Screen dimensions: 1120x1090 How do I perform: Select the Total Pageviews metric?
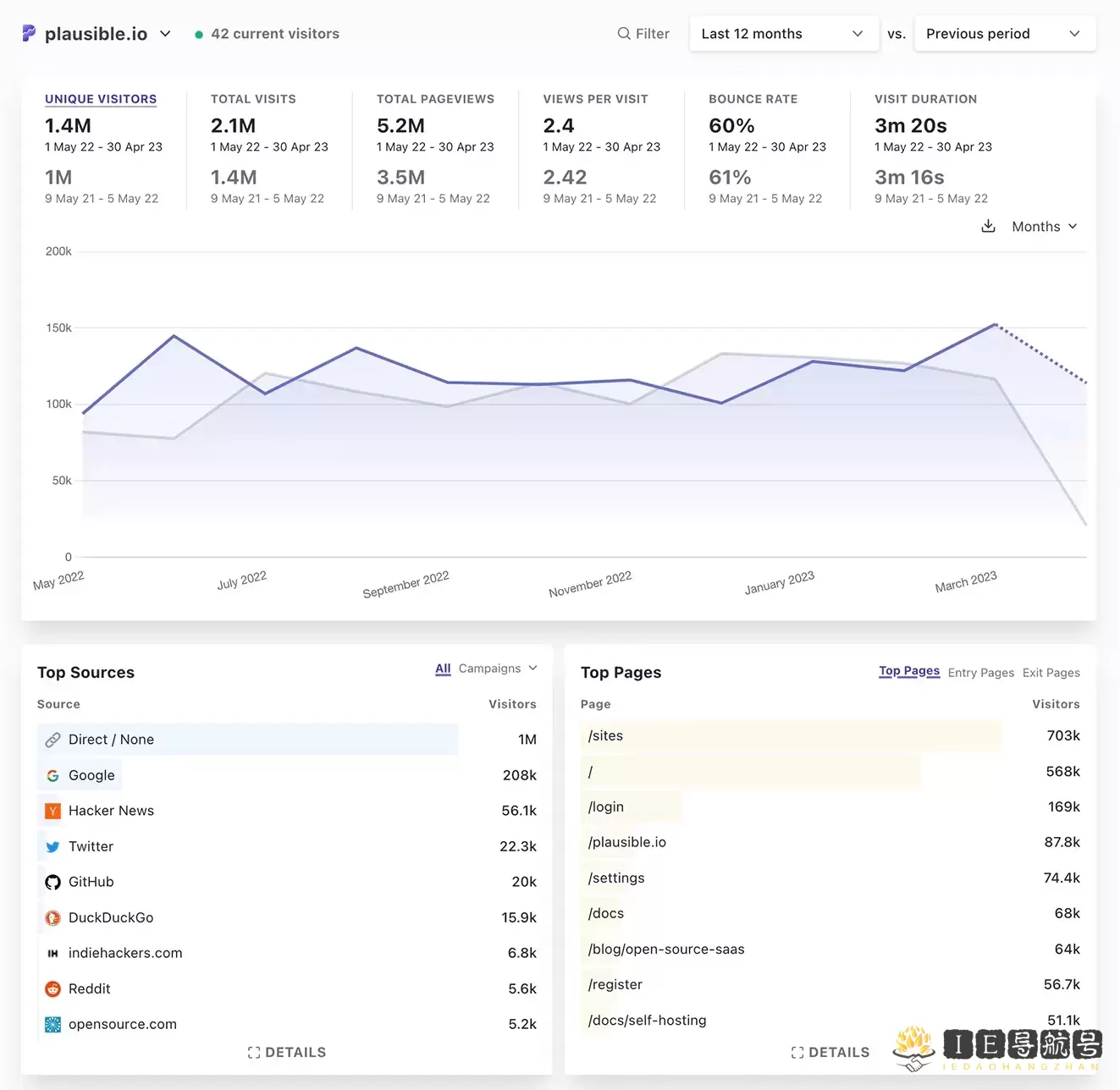point(435,99)
